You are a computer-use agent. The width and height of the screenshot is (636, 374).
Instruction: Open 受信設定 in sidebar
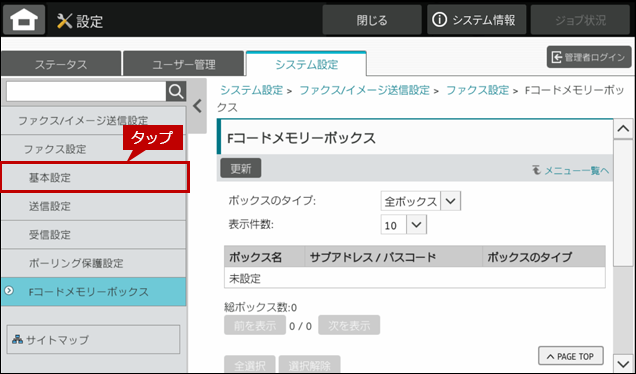pos(94,234)
